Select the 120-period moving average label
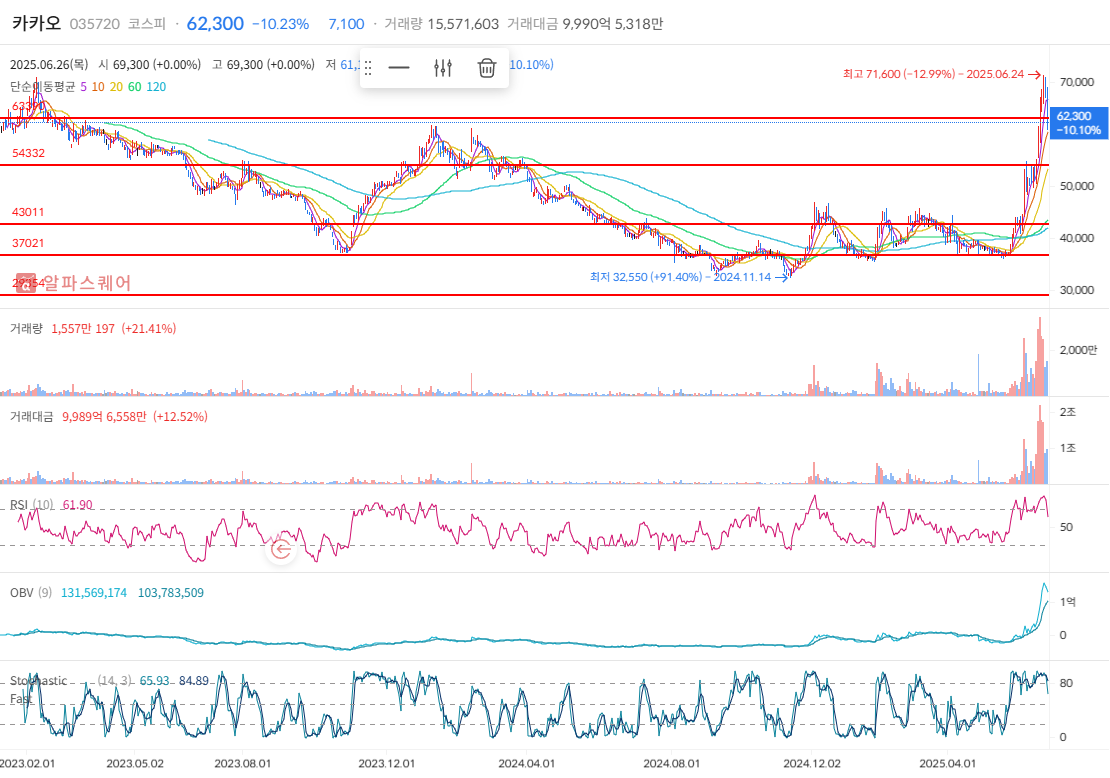Viewport: 1110px width, 778px height. point(156,86)
